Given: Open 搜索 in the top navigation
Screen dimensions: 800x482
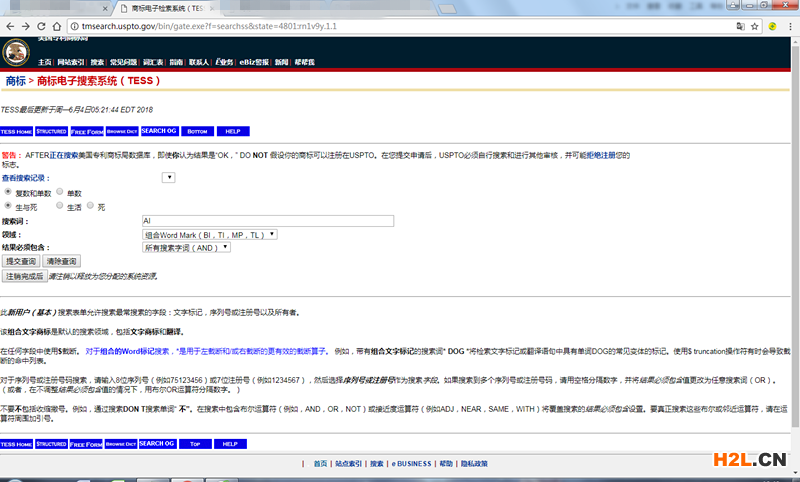Looking at the screenshot, I should [x=97, y=62].
